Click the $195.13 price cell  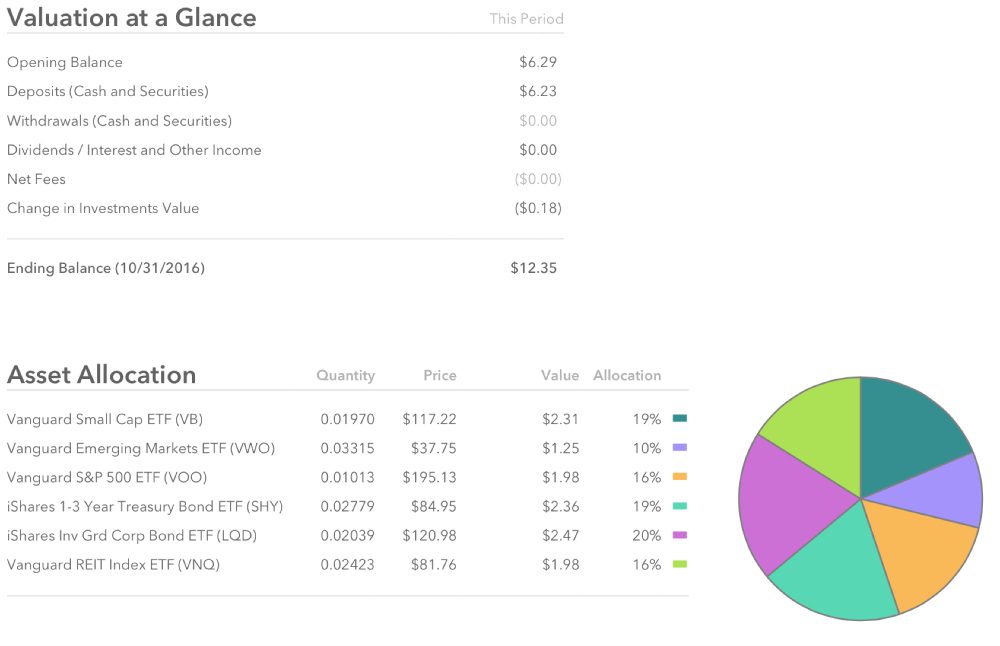[429, 478]
